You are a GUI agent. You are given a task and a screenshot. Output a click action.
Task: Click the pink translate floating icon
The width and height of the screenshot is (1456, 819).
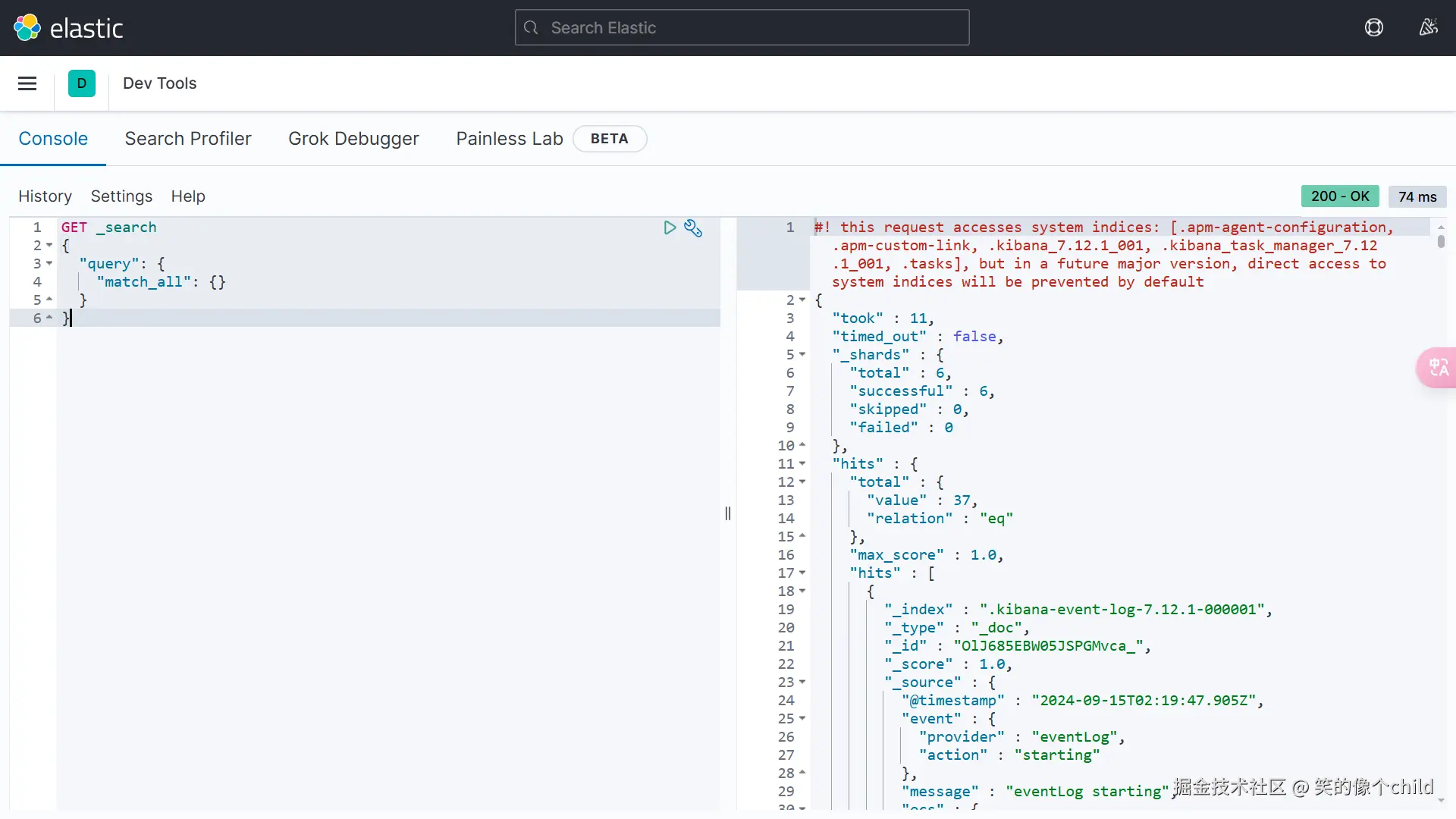tap(1437, 368)
